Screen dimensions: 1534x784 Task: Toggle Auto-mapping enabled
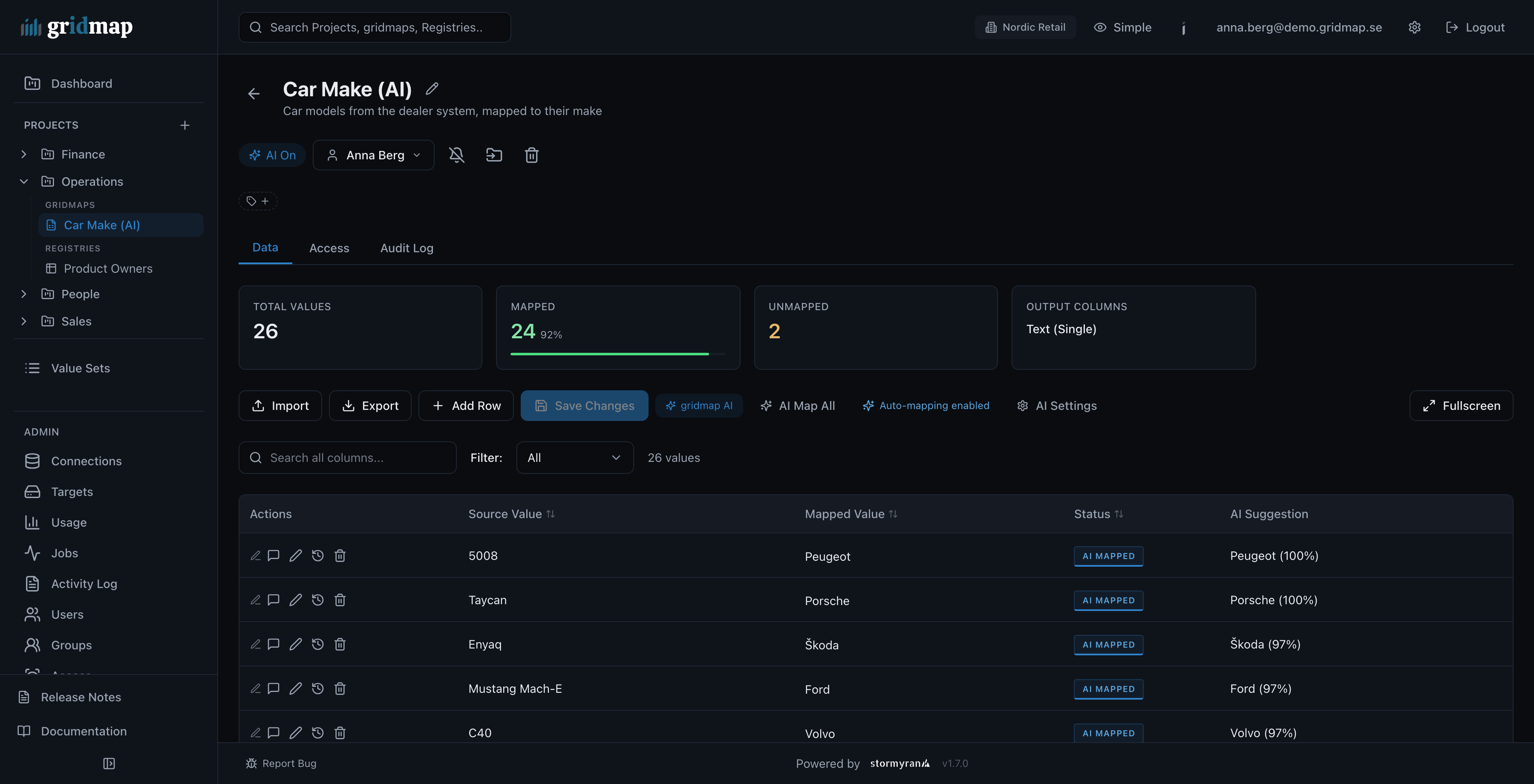pyautogui.click(x=926, y=406)
